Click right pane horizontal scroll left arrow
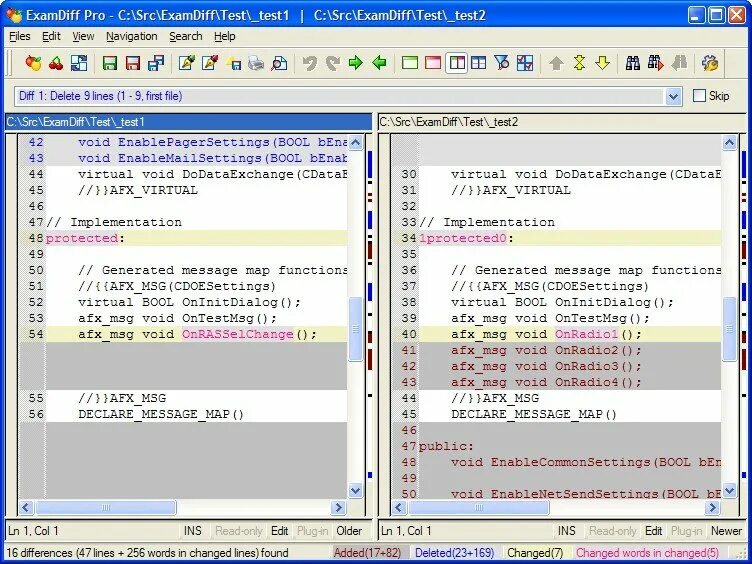The image size is (752, 564). pos(399,507)
